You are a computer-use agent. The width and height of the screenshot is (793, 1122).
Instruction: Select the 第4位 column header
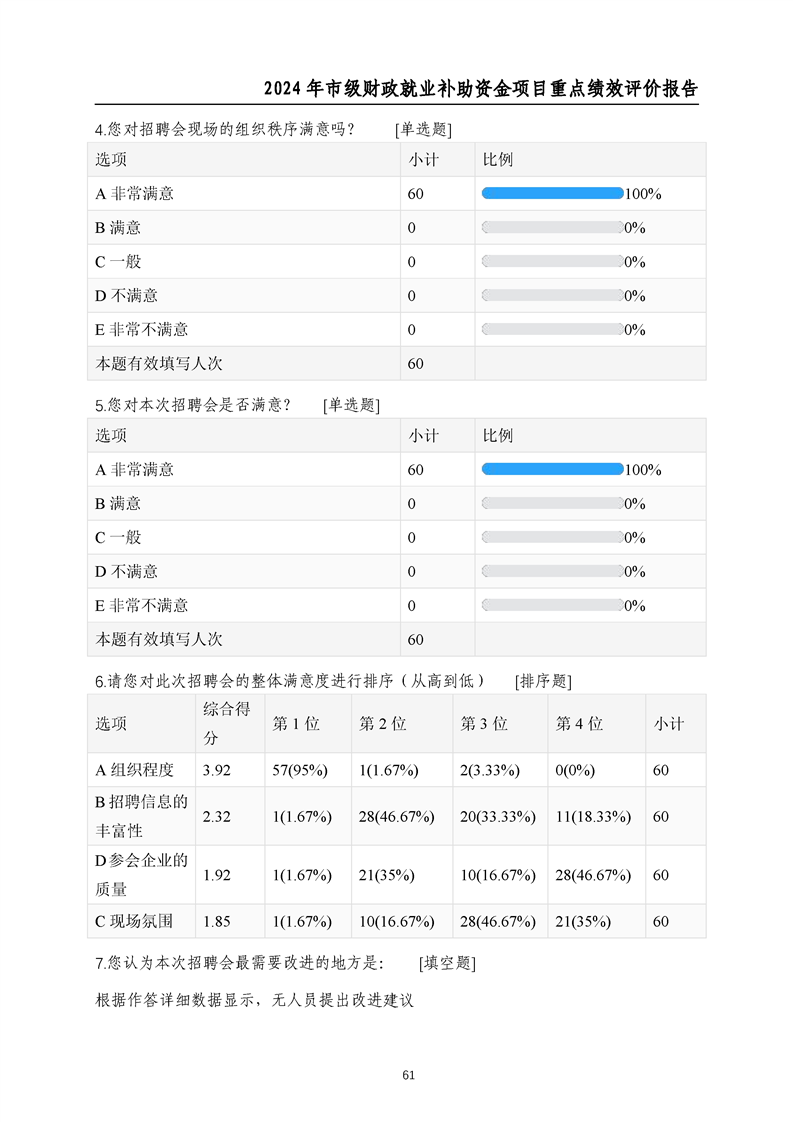click(579, 723)
